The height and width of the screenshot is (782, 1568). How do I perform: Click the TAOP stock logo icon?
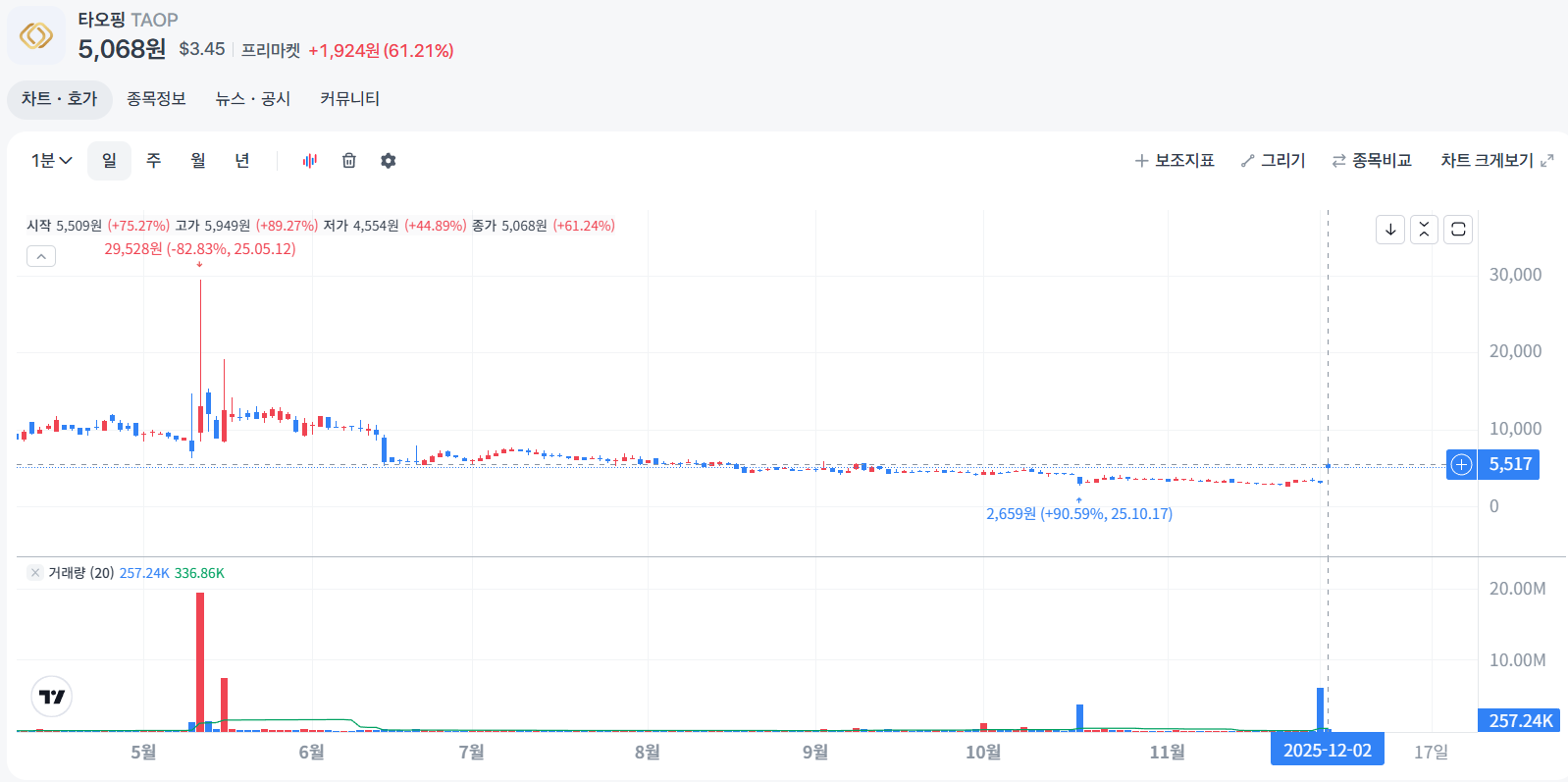[36, 35]
